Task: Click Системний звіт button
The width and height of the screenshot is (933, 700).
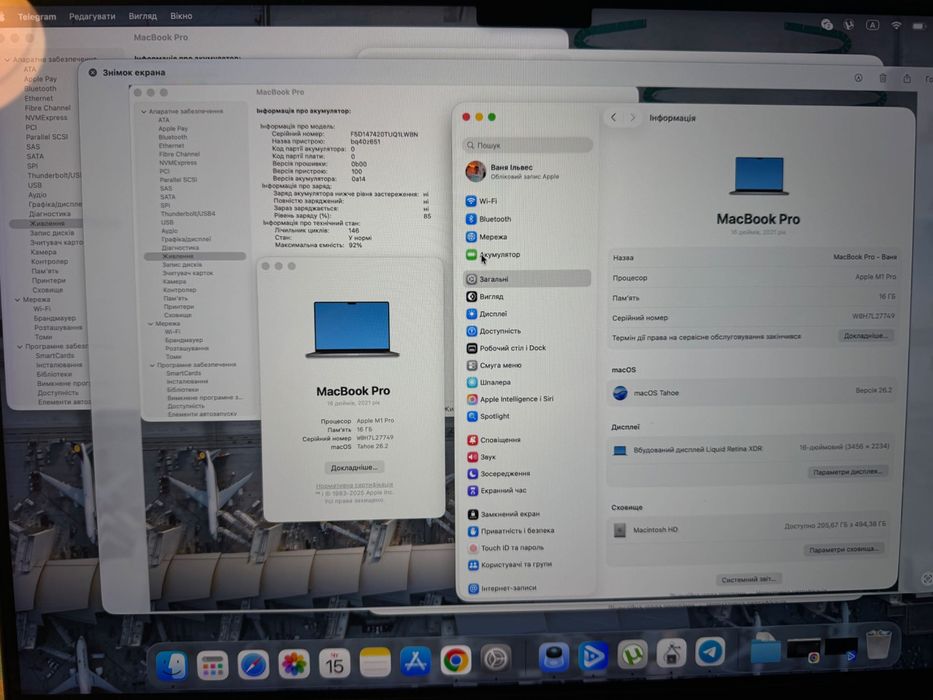Action: (x=749, y=579)
